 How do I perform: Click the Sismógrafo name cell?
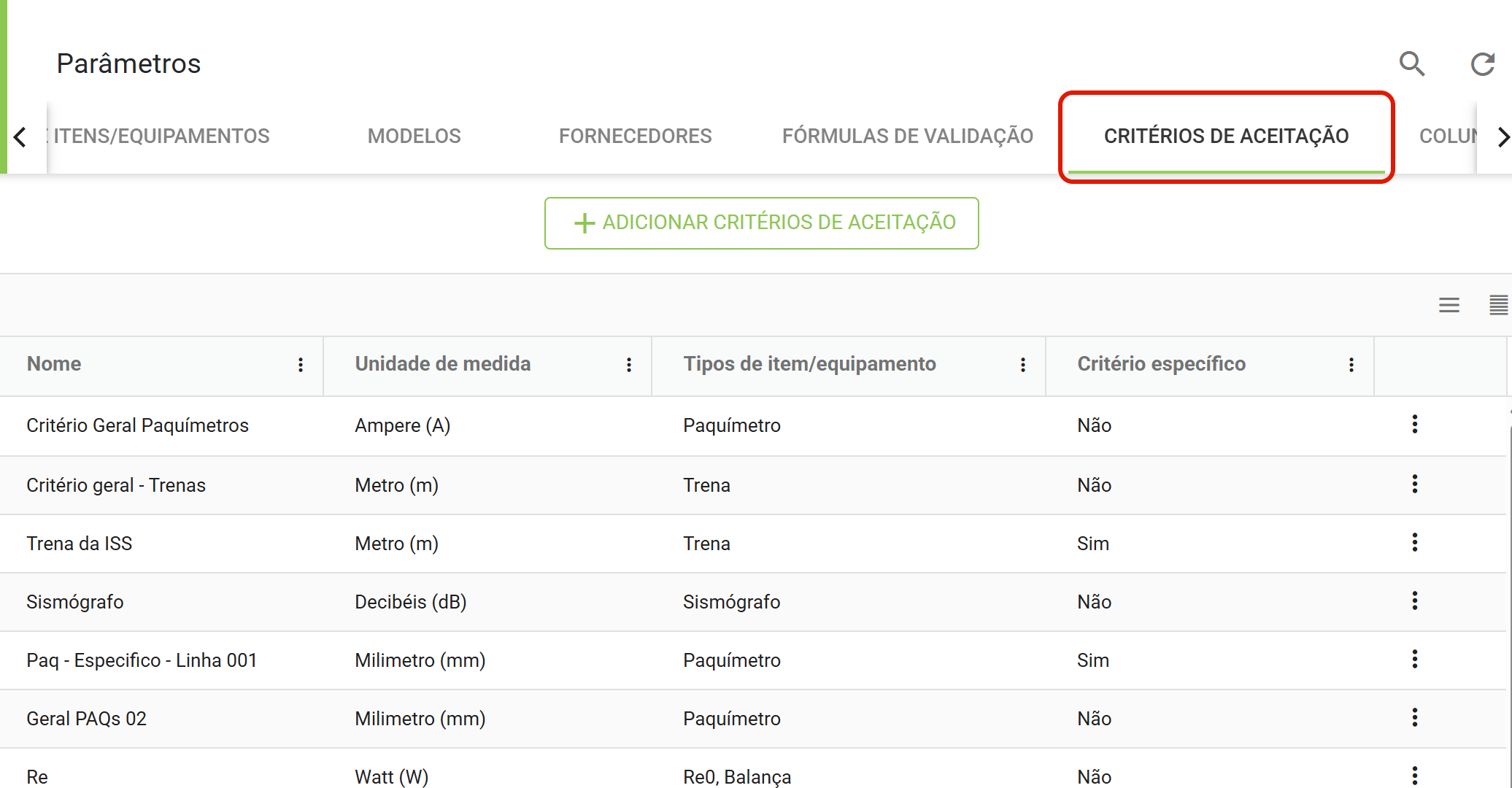74,602
